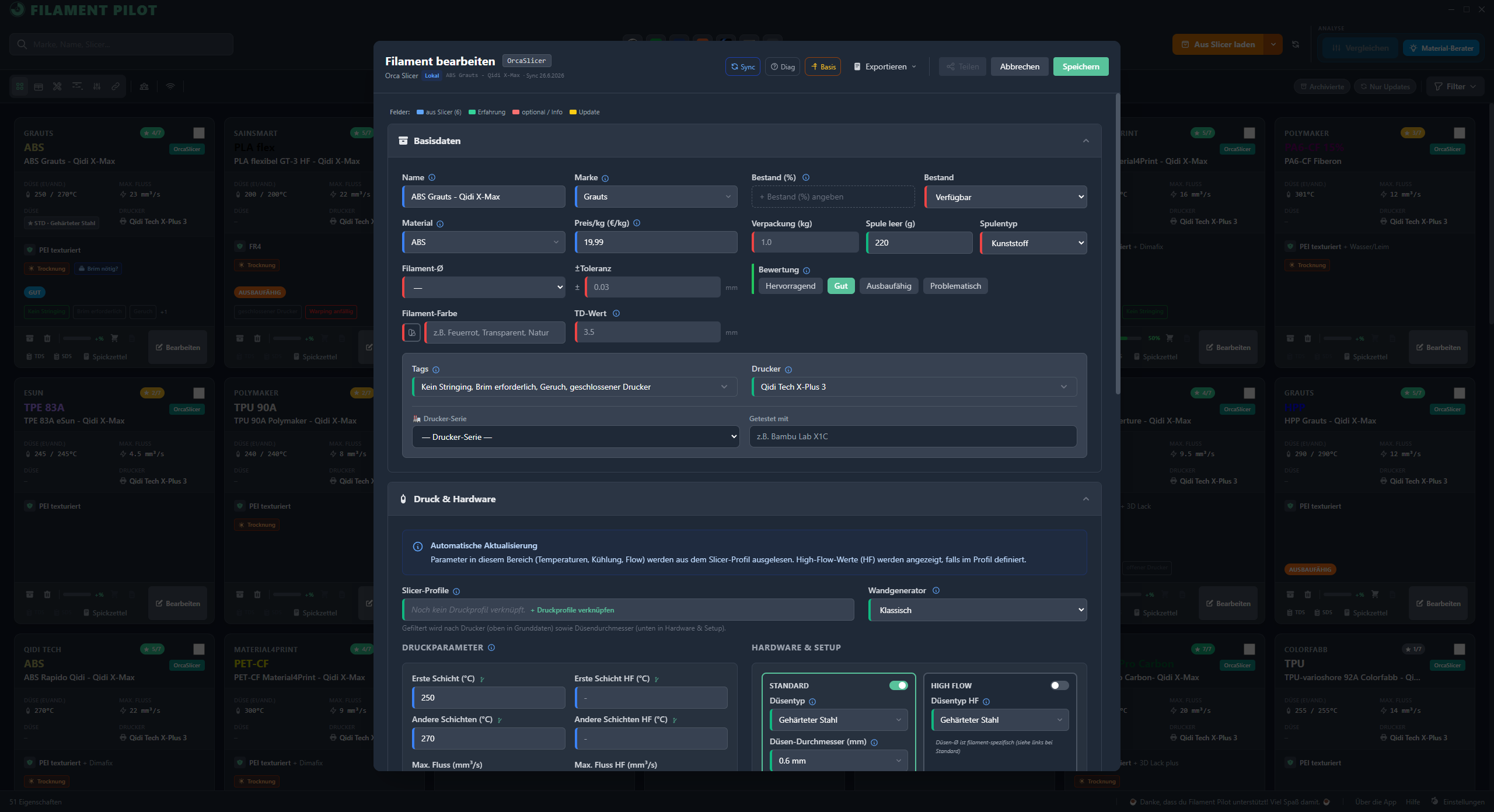
Task: Click tools wrench icon in background toolbar
Action: click(x=57, y=86)
